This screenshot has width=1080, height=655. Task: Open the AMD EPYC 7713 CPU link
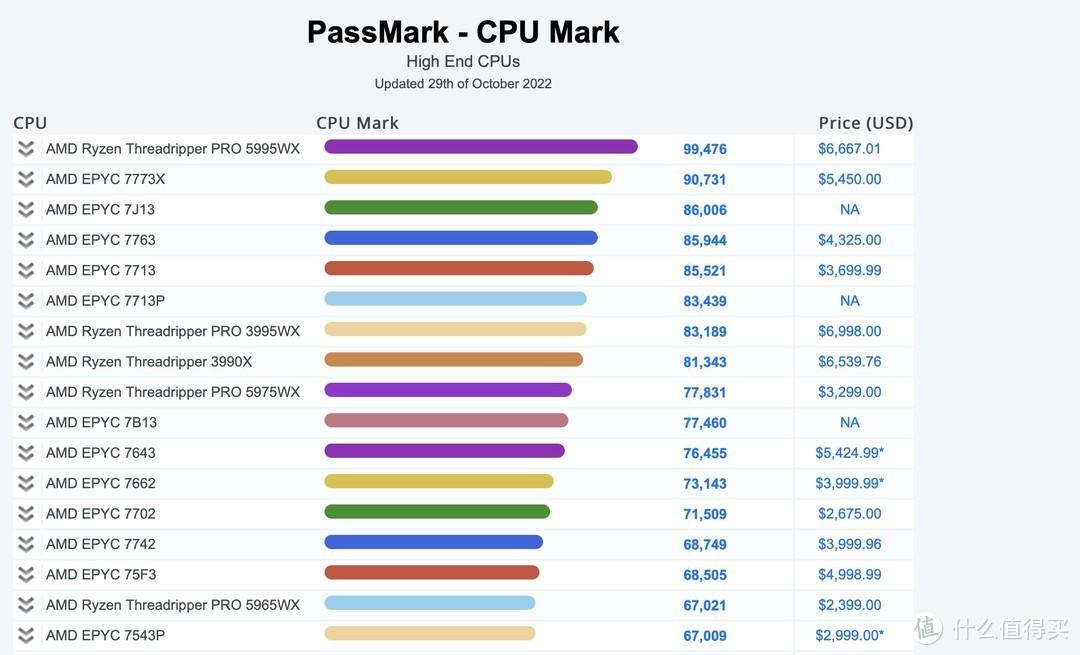101,270
